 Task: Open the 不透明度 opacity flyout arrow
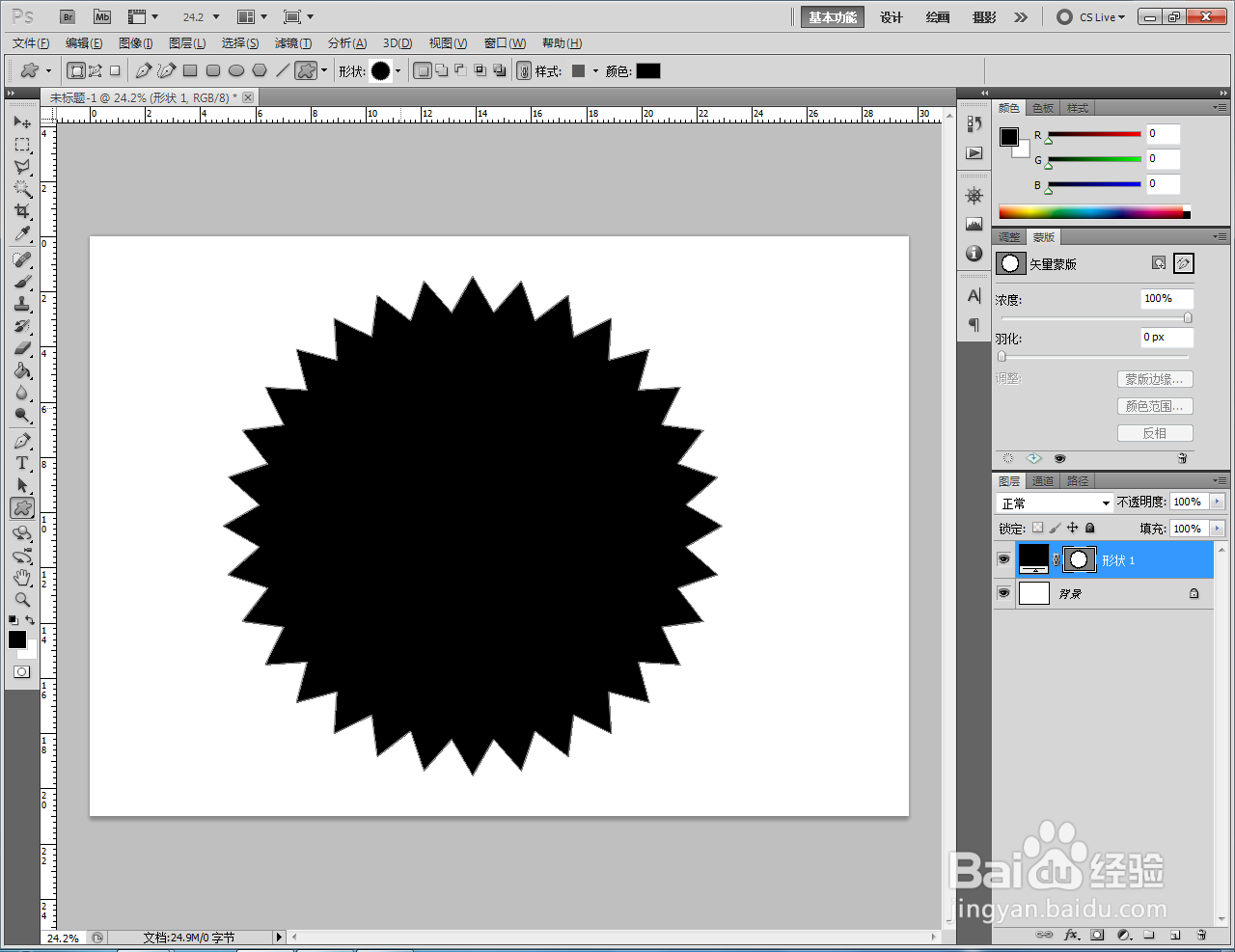click(1217, 502)
